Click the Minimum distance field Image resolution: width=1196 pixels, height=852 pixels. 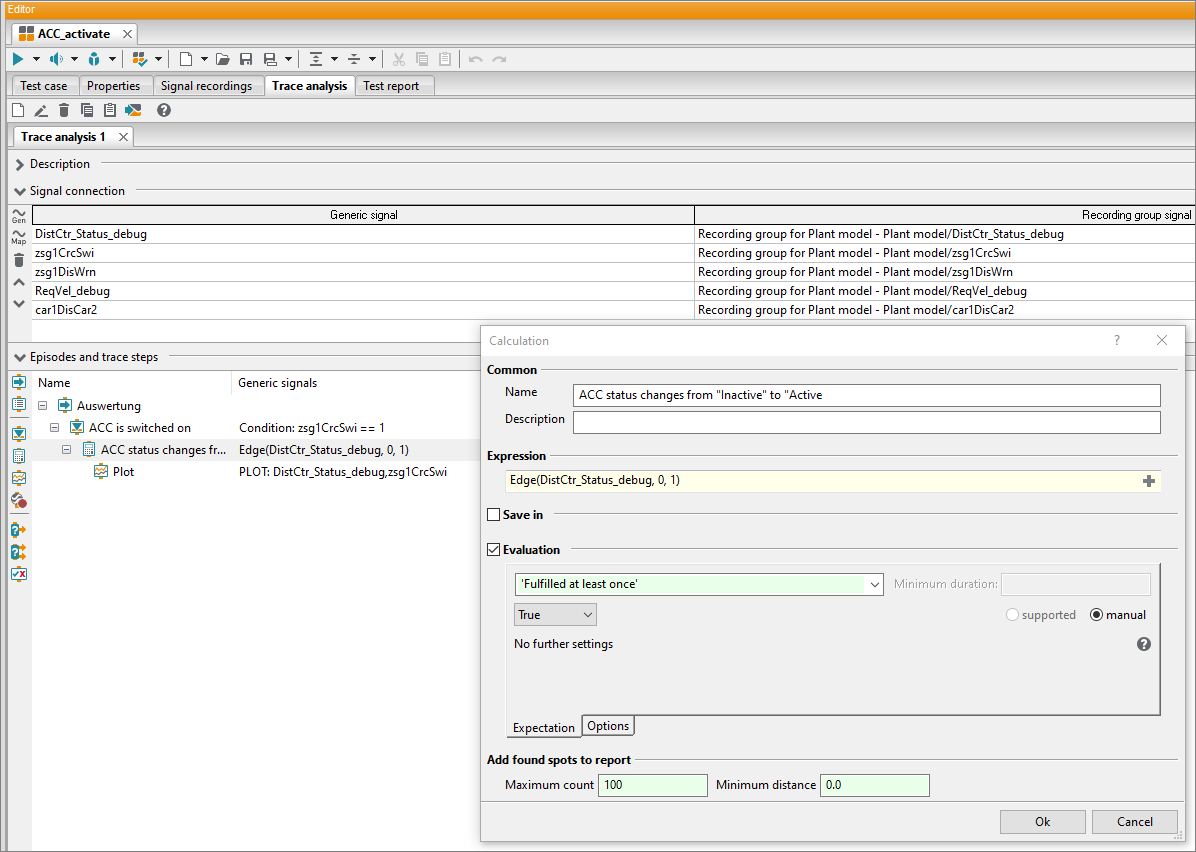[x=875, y=785]
